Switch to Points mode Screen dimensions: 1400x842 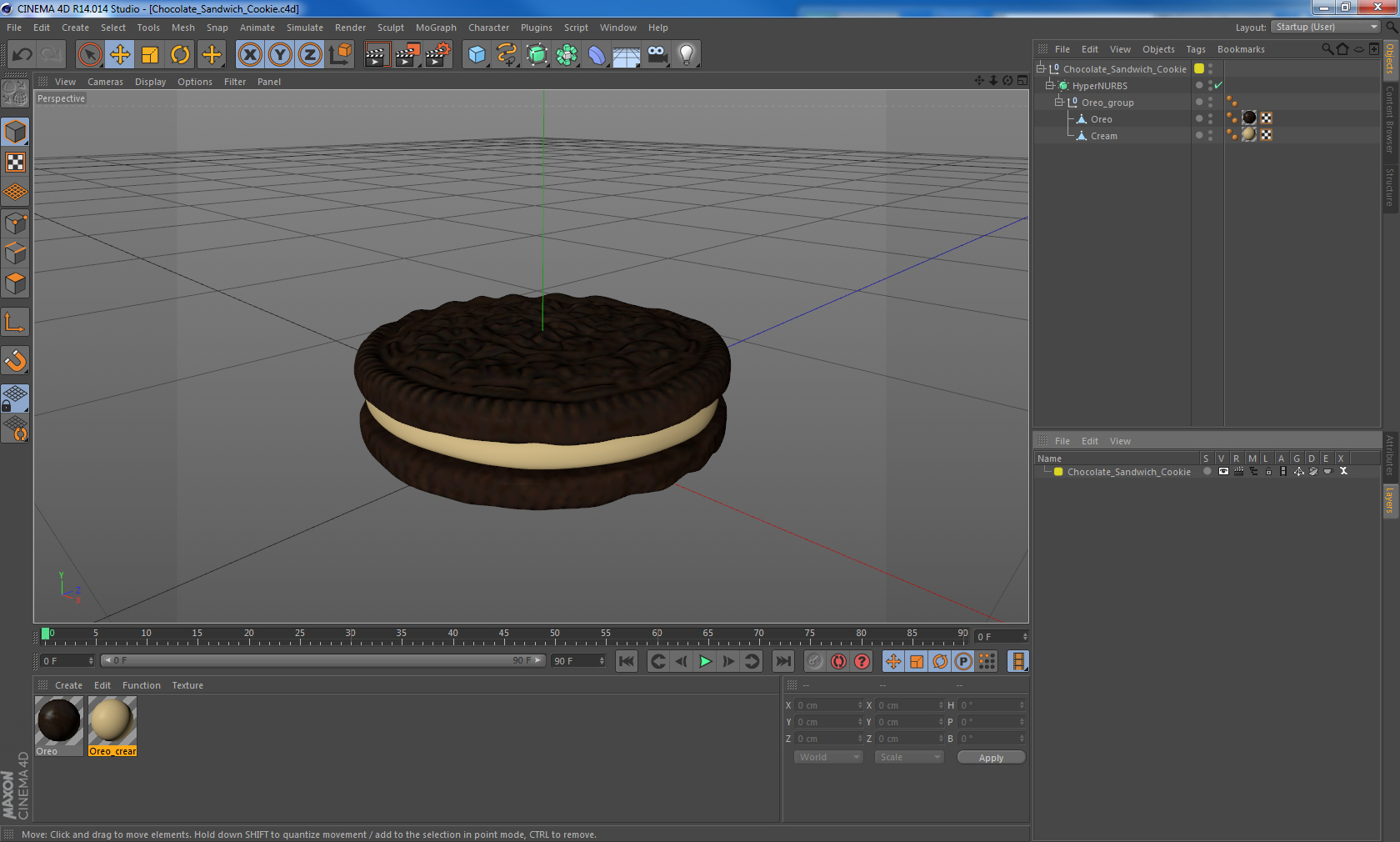click(15, 223)
